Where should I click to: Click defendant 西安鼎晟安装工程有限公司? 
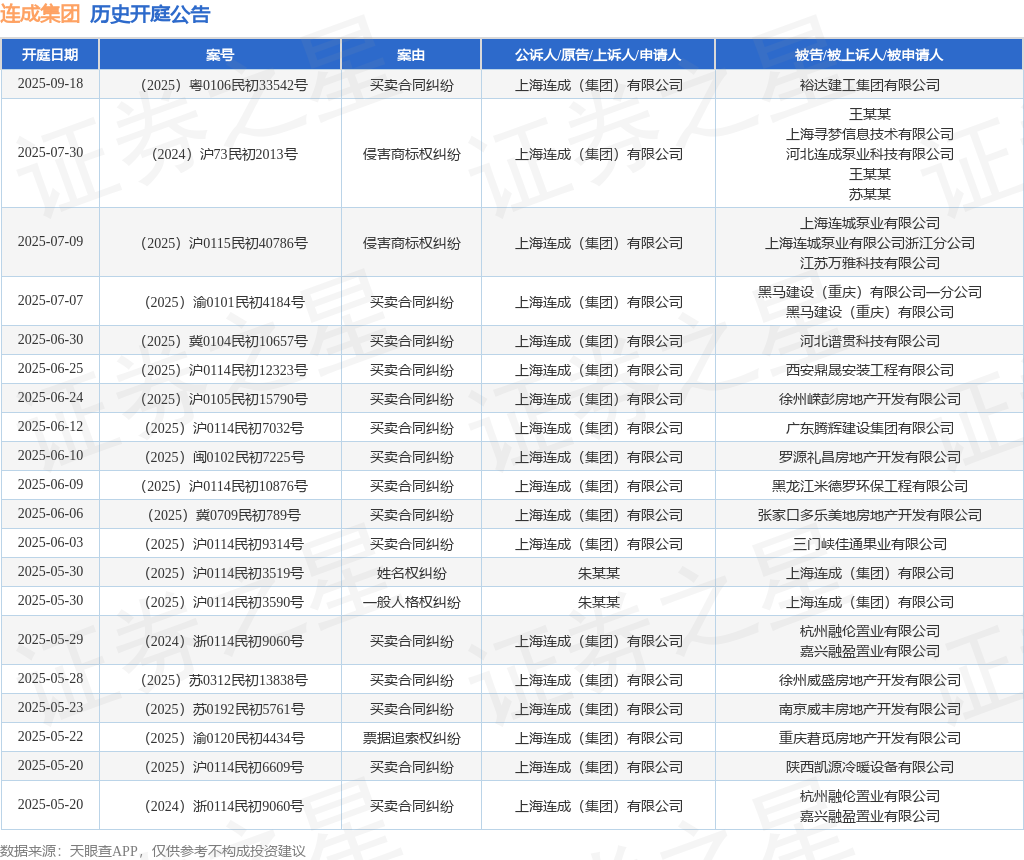869,370
